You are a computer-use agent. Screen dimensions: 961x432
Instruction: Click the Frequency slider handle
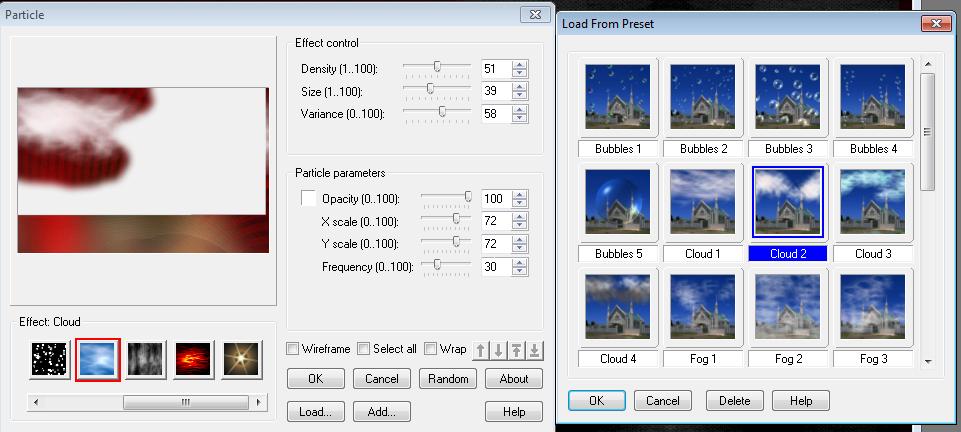437,265
